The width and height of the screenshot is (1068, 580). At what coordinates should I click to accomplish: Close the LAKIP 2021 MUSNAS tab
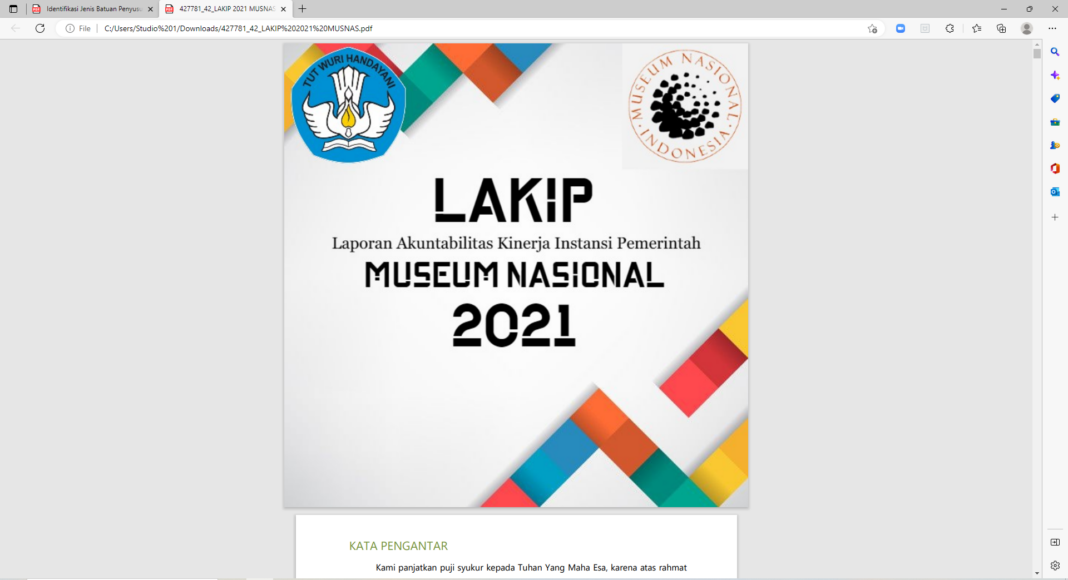tap(283, 9)
